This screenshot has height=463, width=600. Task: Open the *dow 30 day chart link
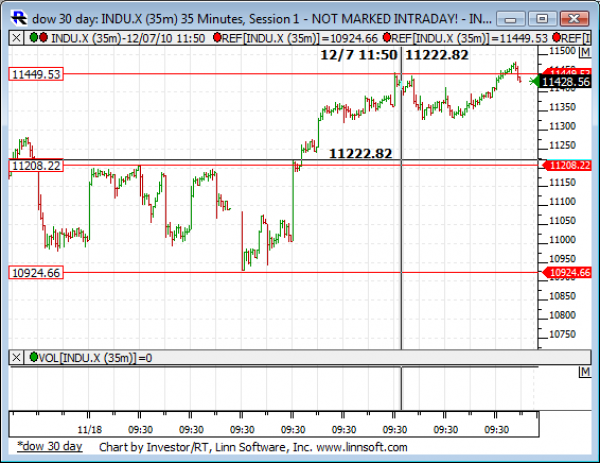50,446
